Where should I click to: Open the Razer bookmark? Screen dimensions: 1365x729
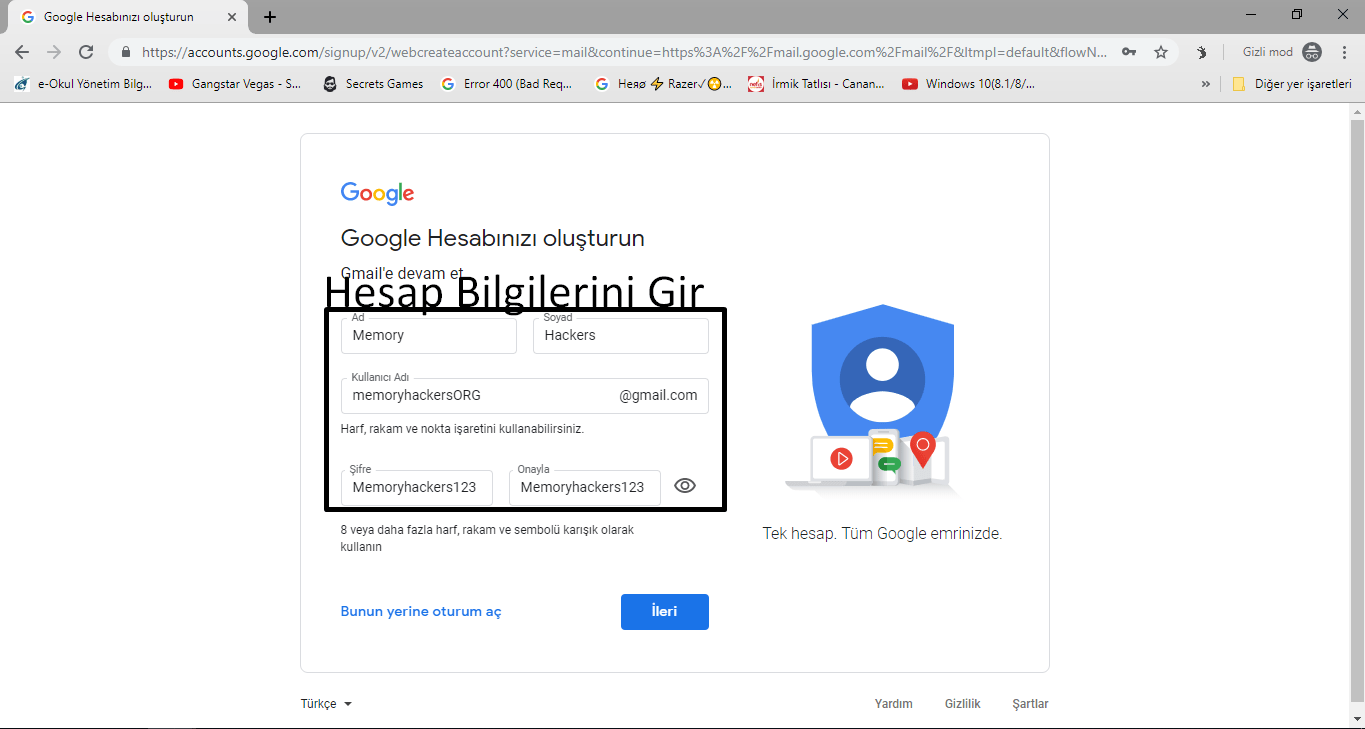tap(663, 84)
